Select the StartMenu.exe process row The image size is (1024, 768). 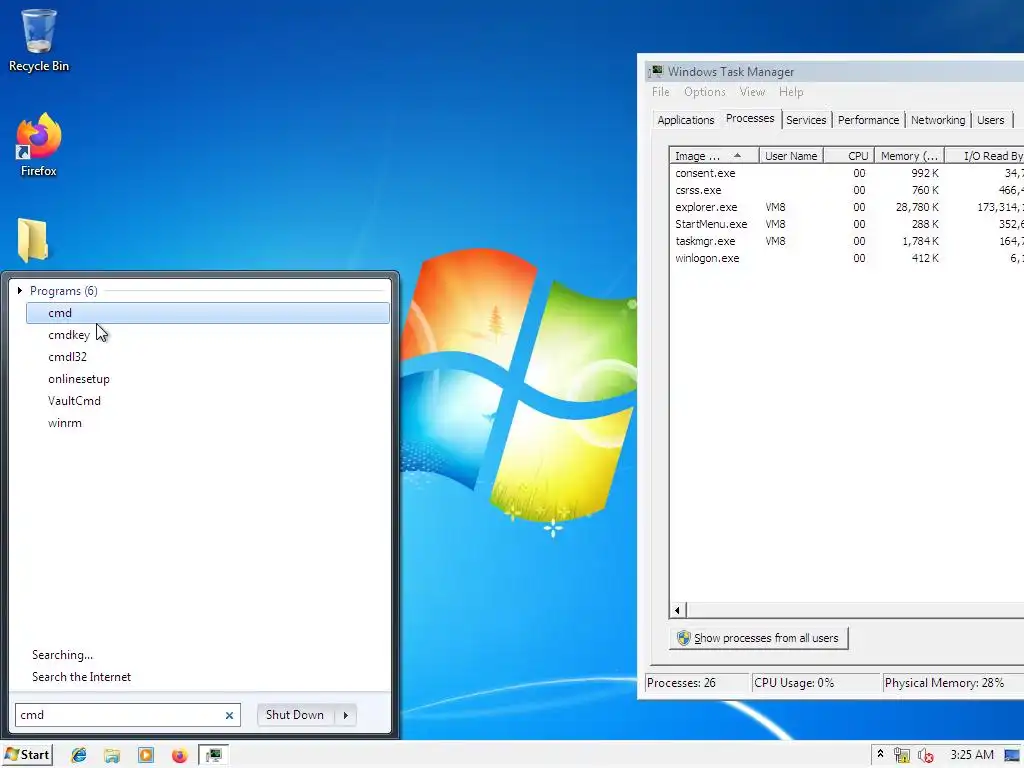[847, 224]
